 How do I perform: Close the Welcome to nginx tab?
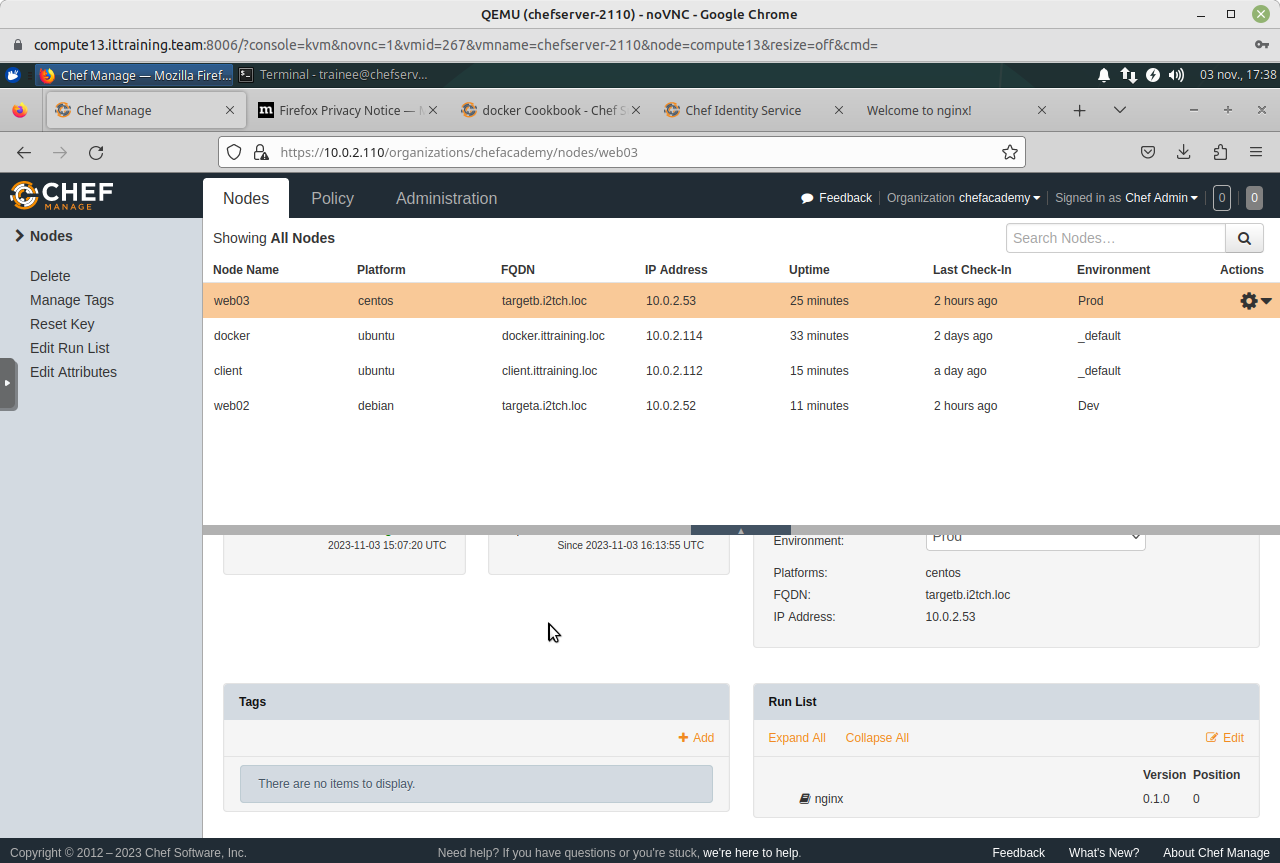(1041, 110)
